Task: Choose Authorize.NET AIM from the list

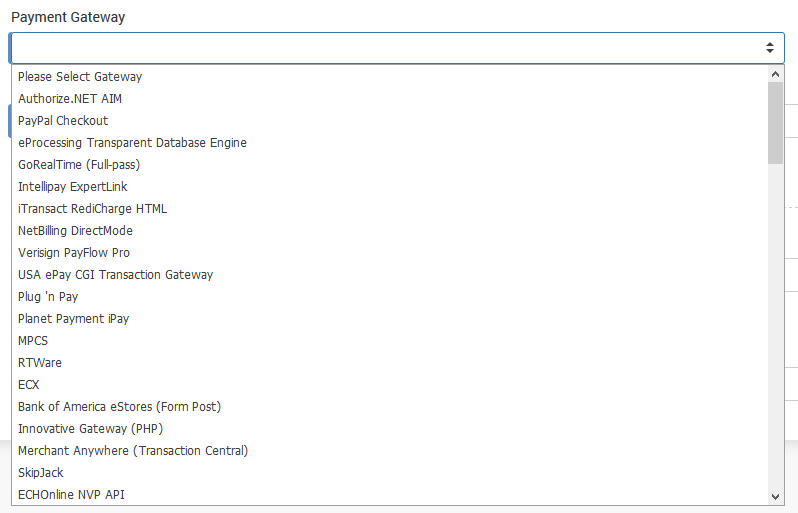Action: click(70, 99)
